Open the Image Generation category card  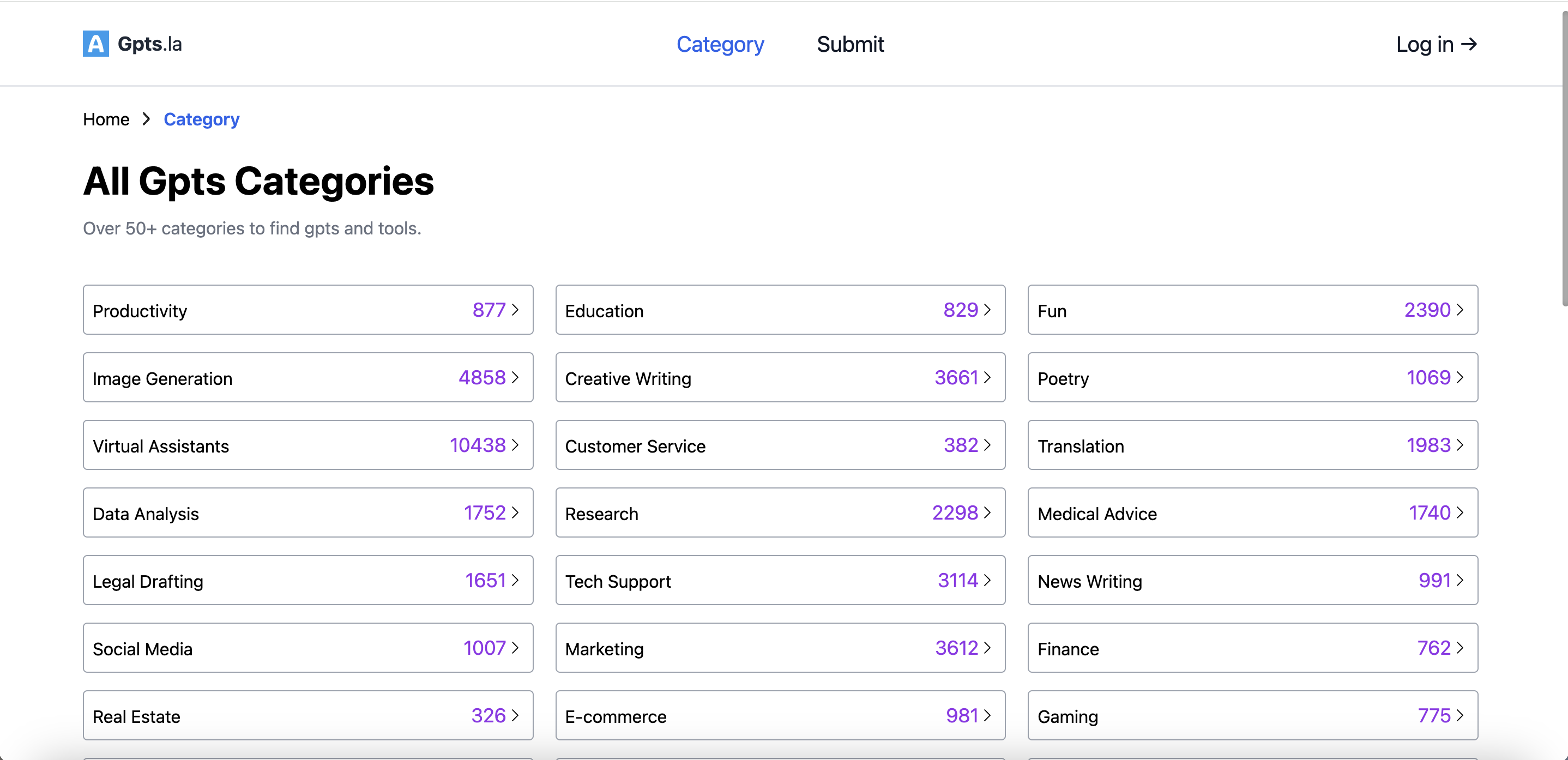tap(307, 377)
